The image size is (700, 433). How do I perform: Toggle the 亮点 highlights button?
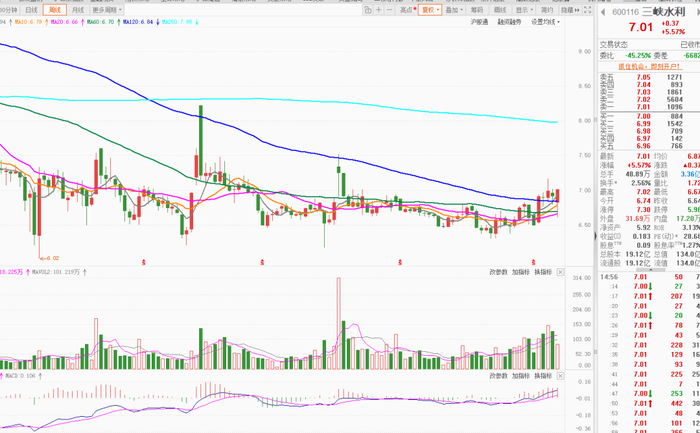(408, 10)
